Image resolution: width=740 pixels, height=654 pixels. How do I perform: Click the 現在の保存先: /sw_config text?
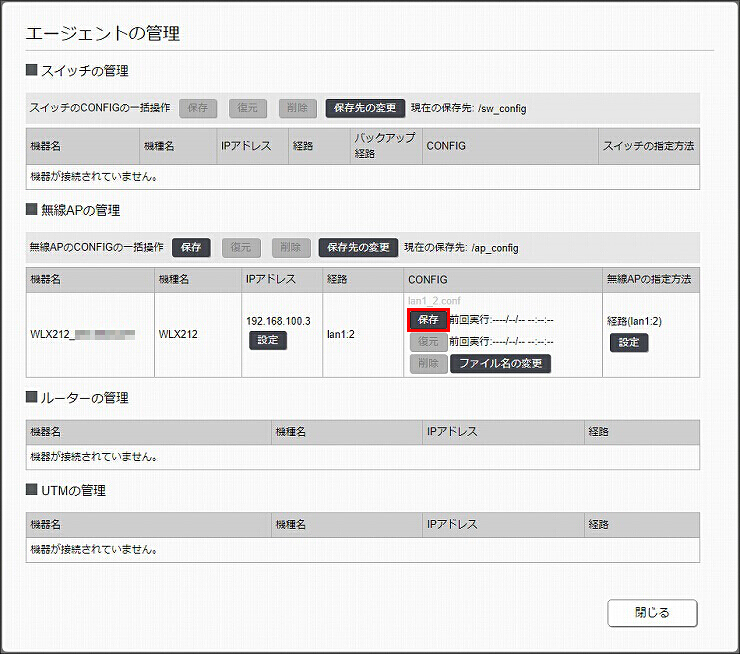(469, 109)
